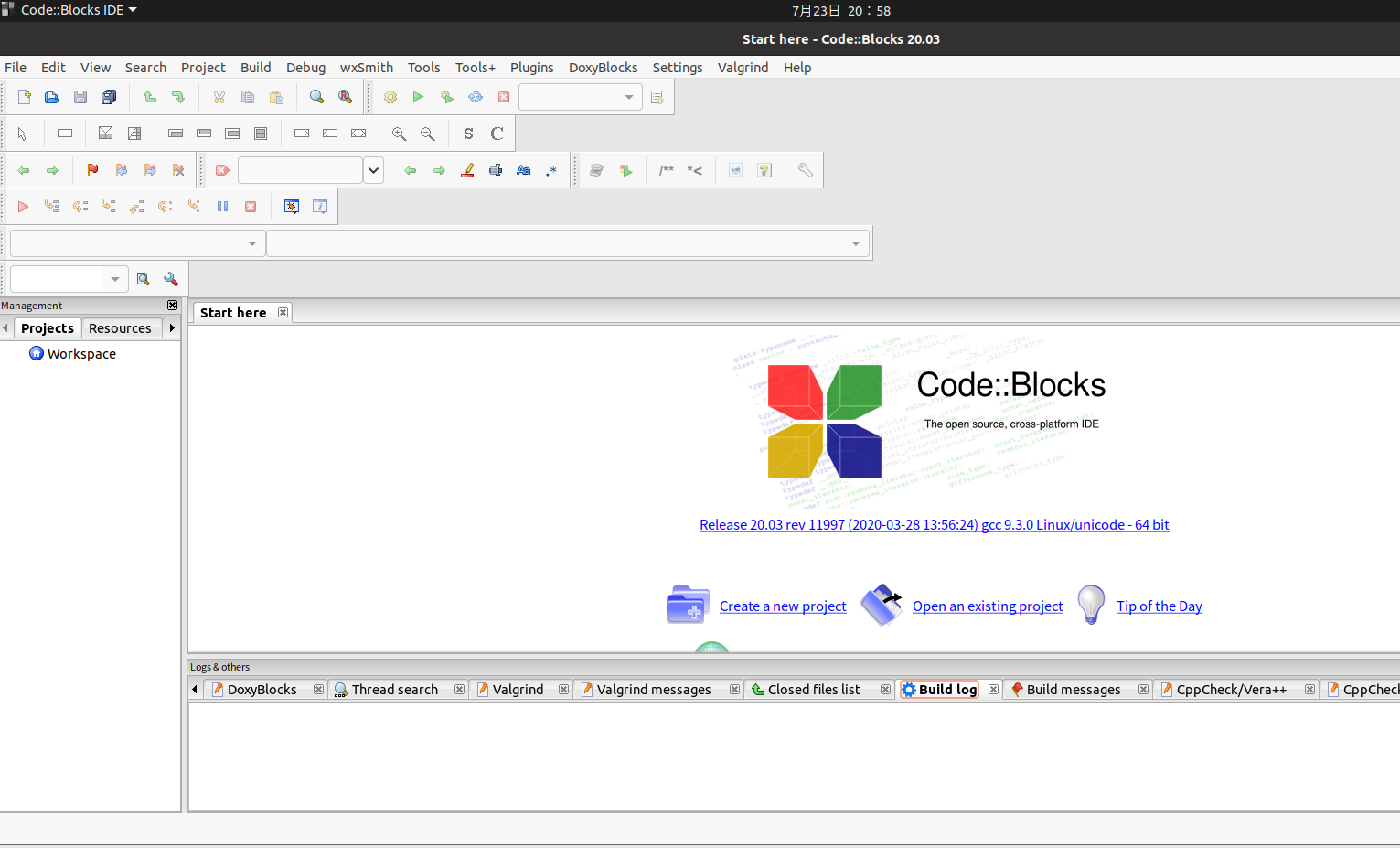Click the Build gear icon
This screenshot has height=848, width=1400.
click(x=390, y=97)
